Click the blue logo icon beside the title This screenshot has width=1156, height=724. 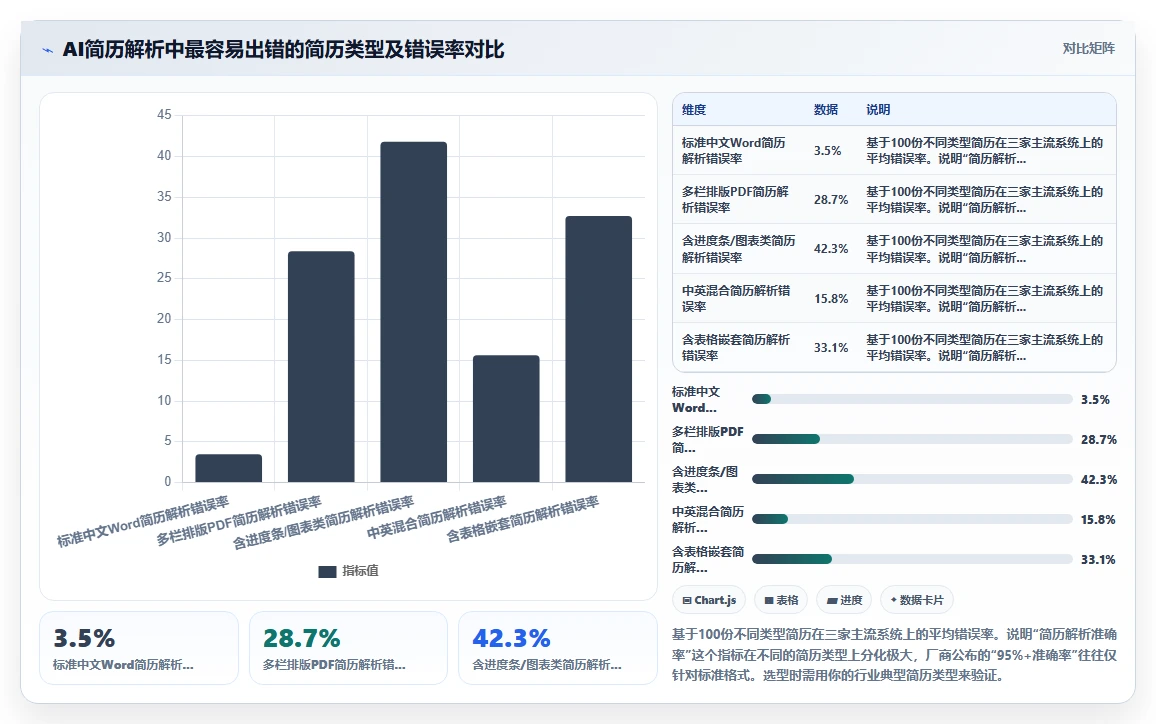[x=48, y=50]
